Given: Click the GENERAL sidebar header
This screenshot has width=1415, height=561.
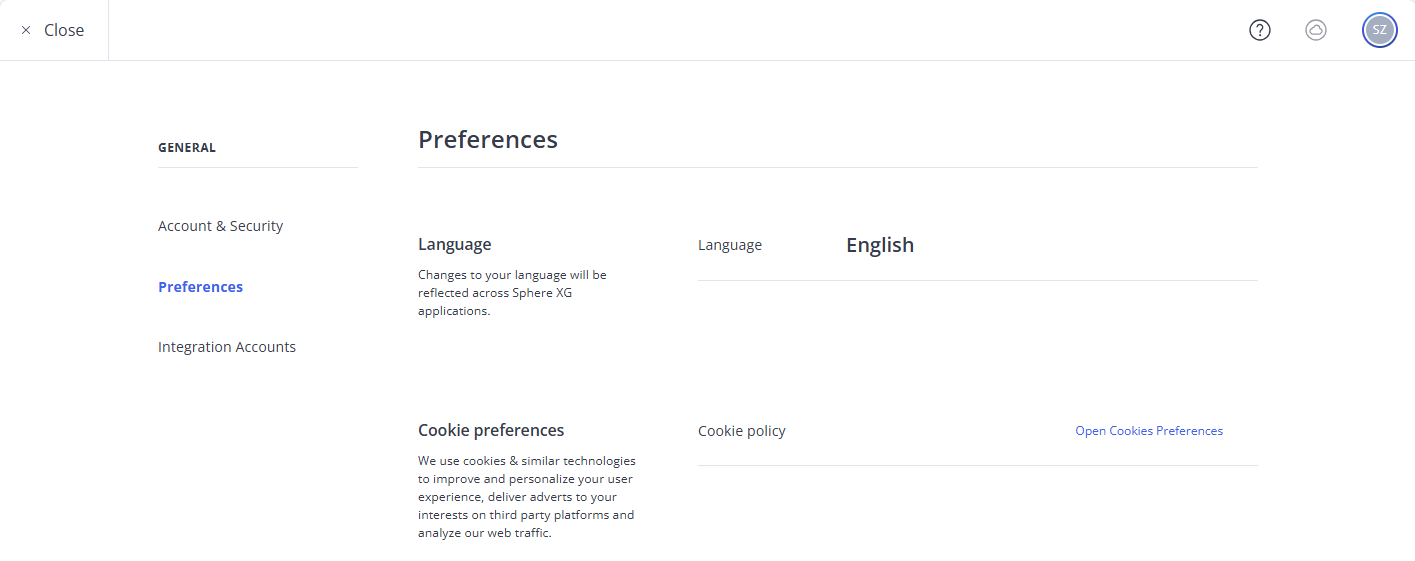Looking at the screenshot, I should coord(187,148).
